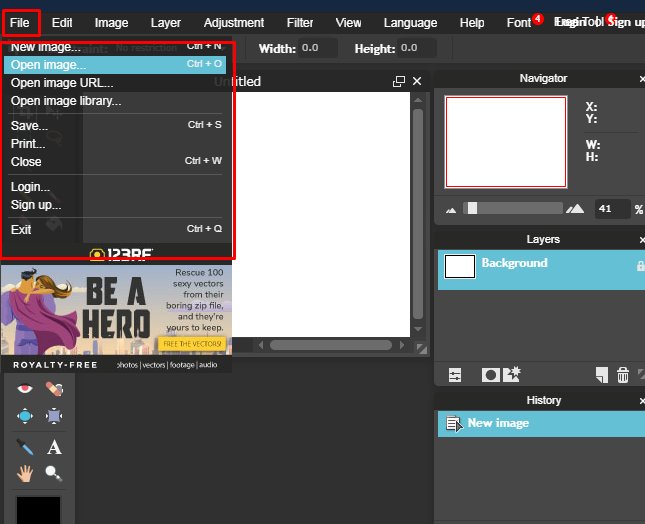The width and height of the screenshot is (645, 524).
Task: Click the History panel title
Action: click(x=544, y=400)
